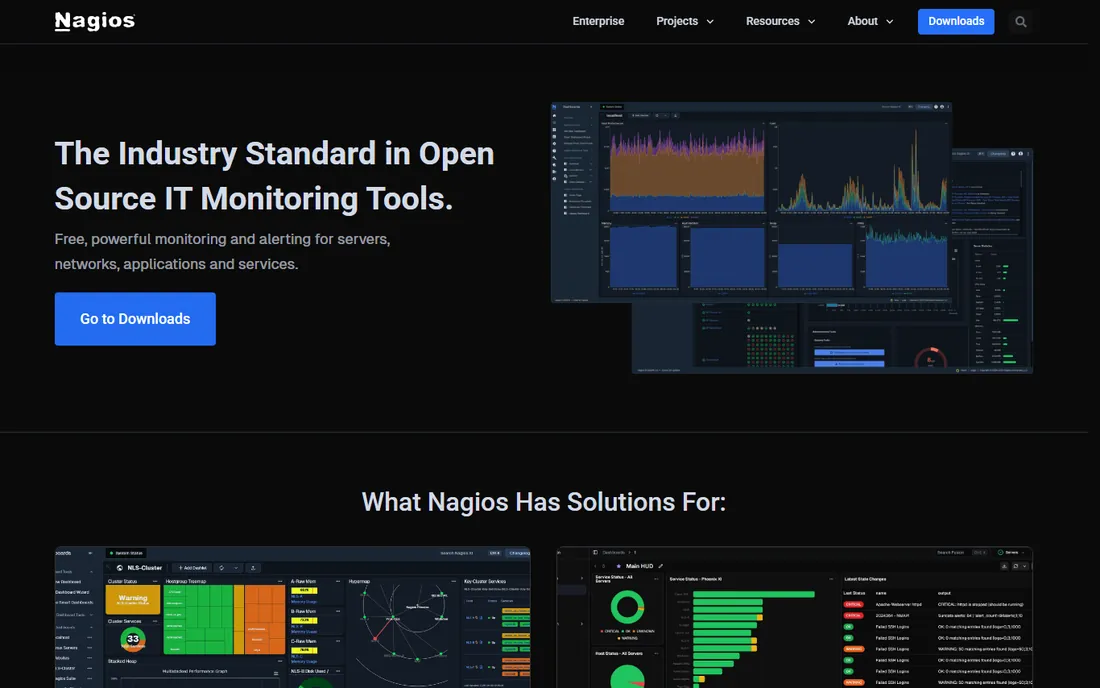Open the Enterprise menu link
Screen dimensions: 1100x688
coord(598,21)
